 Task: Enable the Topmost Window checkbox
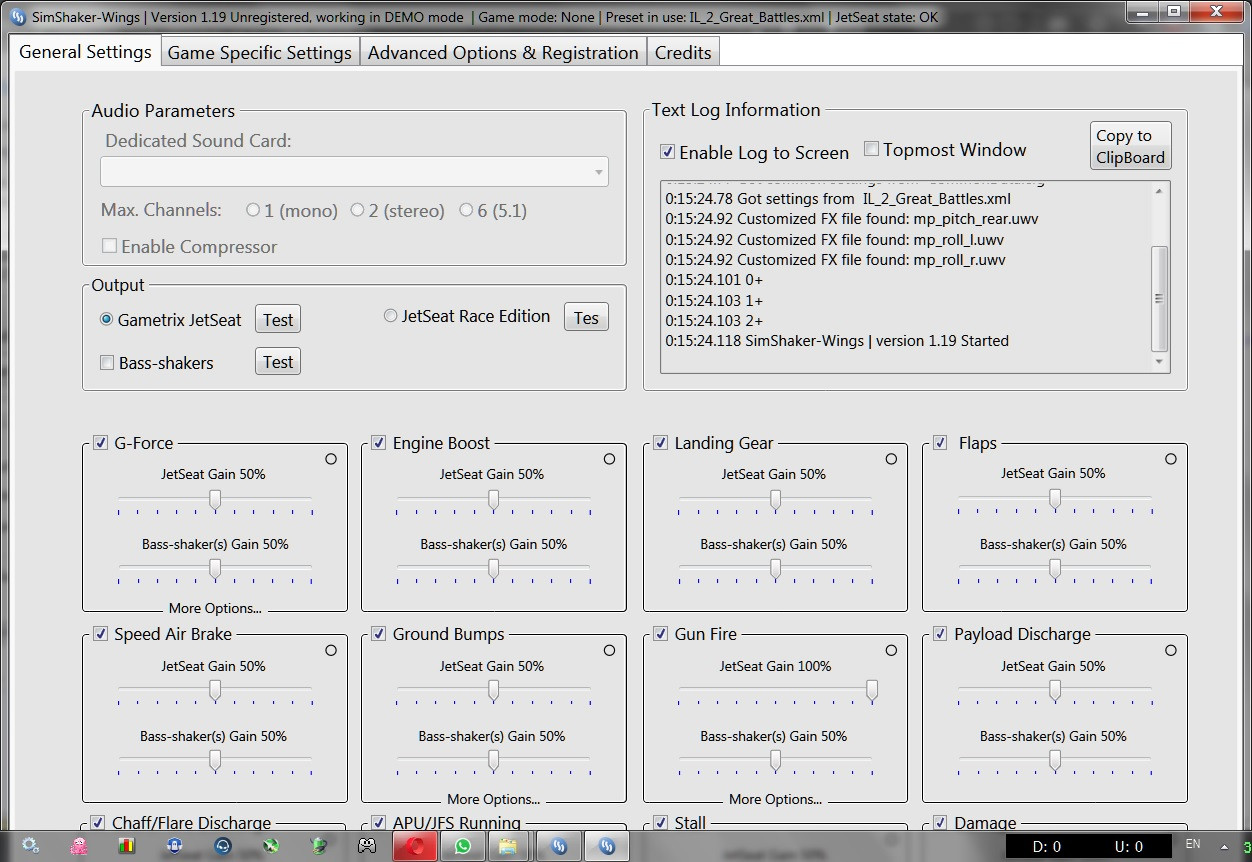pos(872,149)
